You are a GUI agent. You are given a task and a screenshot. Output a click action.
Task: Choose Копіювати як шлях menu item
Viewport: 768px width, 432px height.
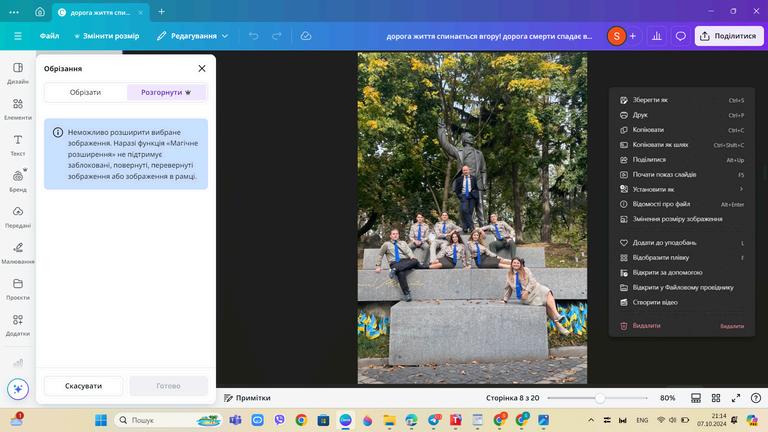click(x=681, y=144)
